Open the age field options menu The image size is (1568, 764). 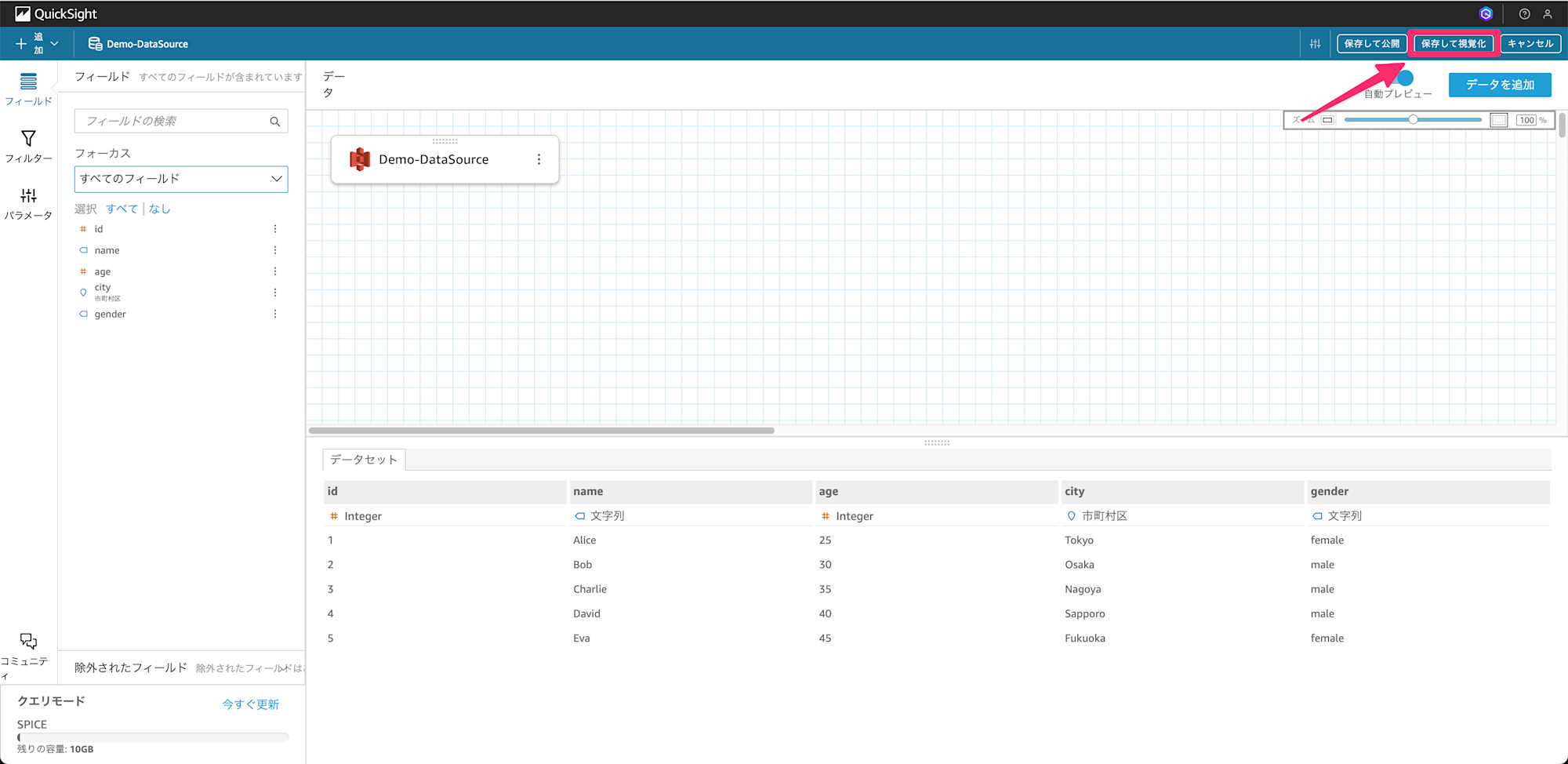click(275, 271)
